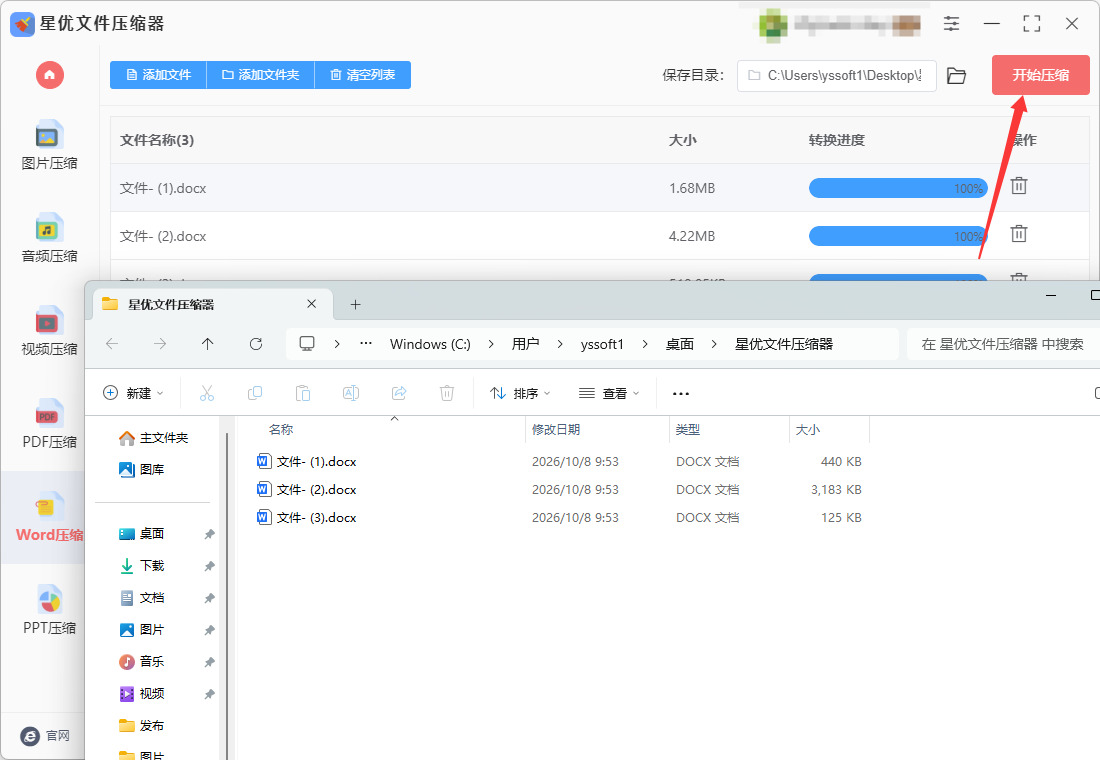Select 下载 in the Explorer navigation pane

click(152, 566)
